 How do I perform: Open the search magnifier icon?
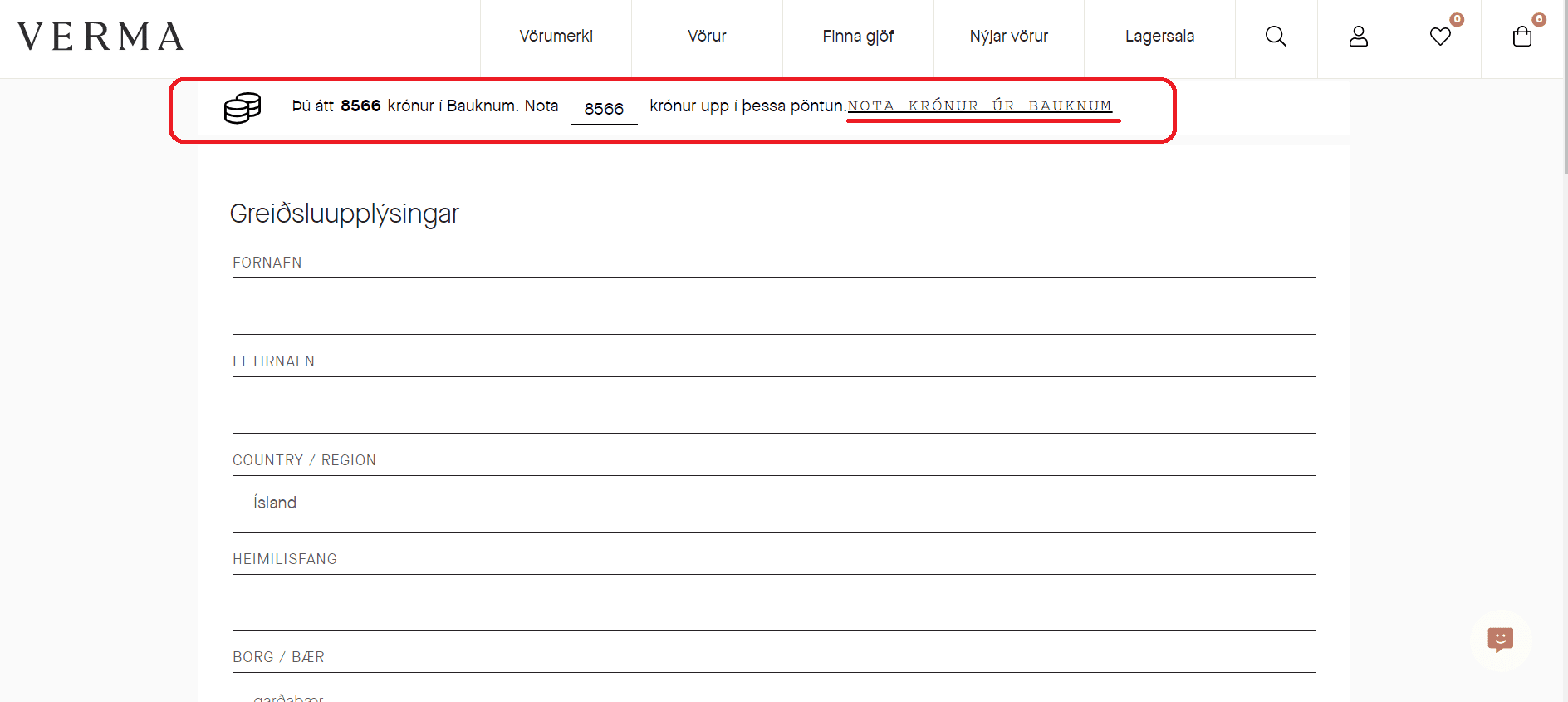coord(1276,37)
